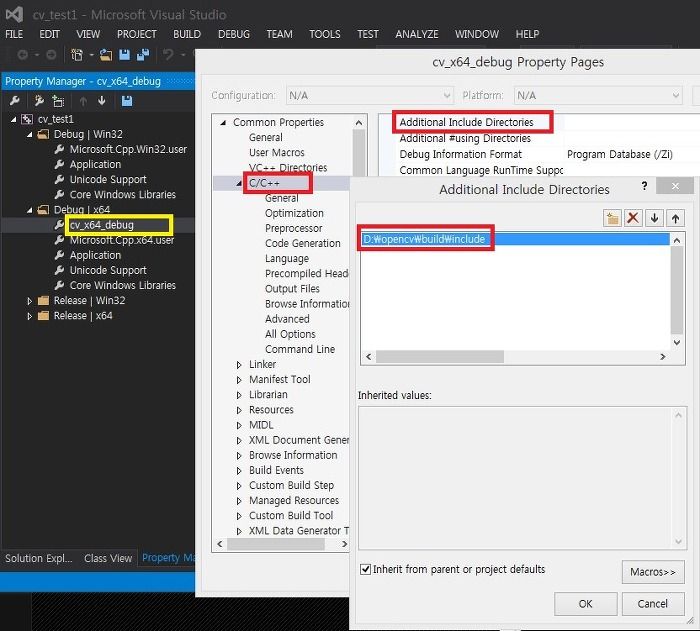Open the BUILD menu

[x=187, y=34]
